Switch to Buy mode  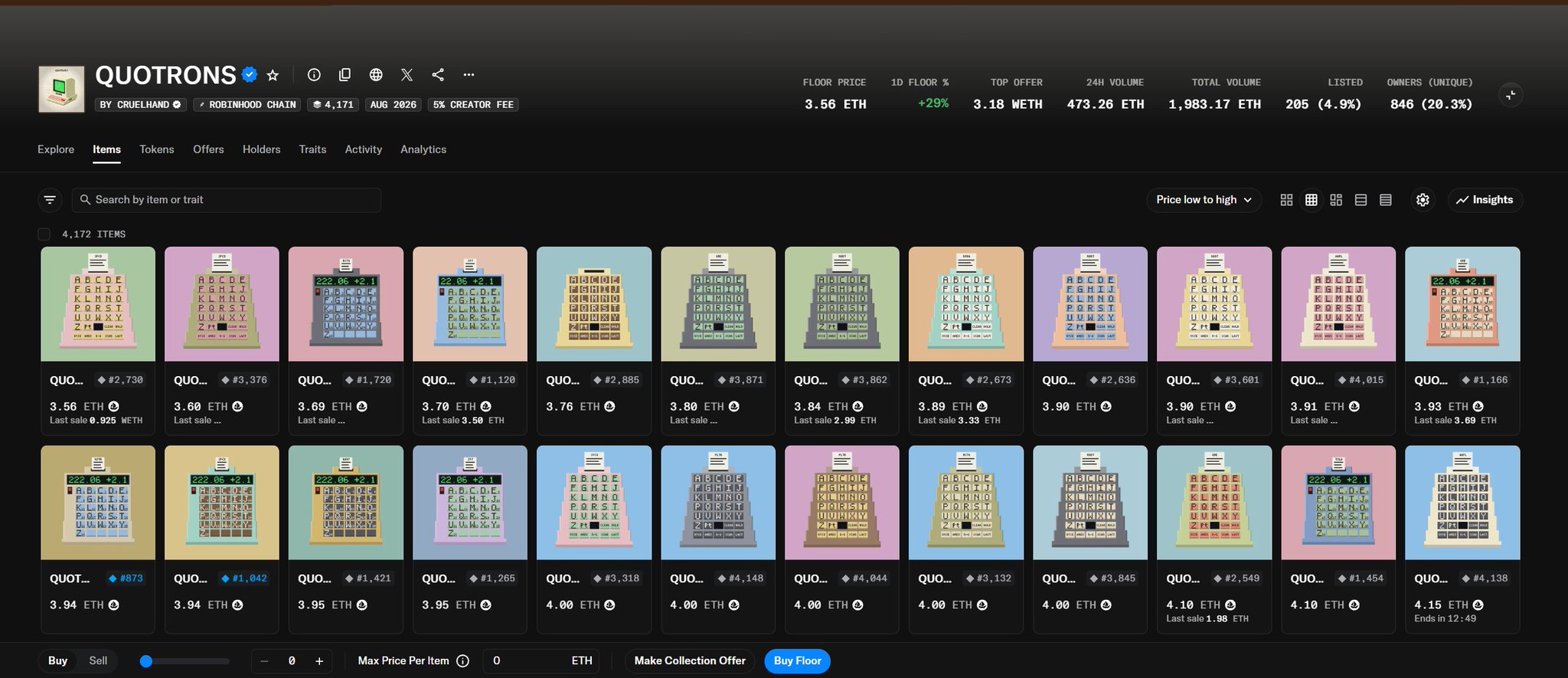point(58,661)
